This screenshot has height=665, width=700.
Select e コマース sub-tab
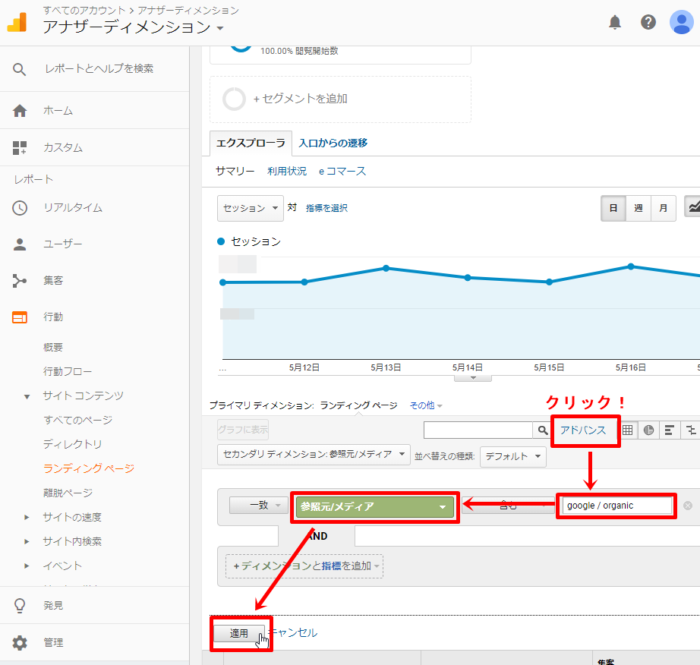342,171
